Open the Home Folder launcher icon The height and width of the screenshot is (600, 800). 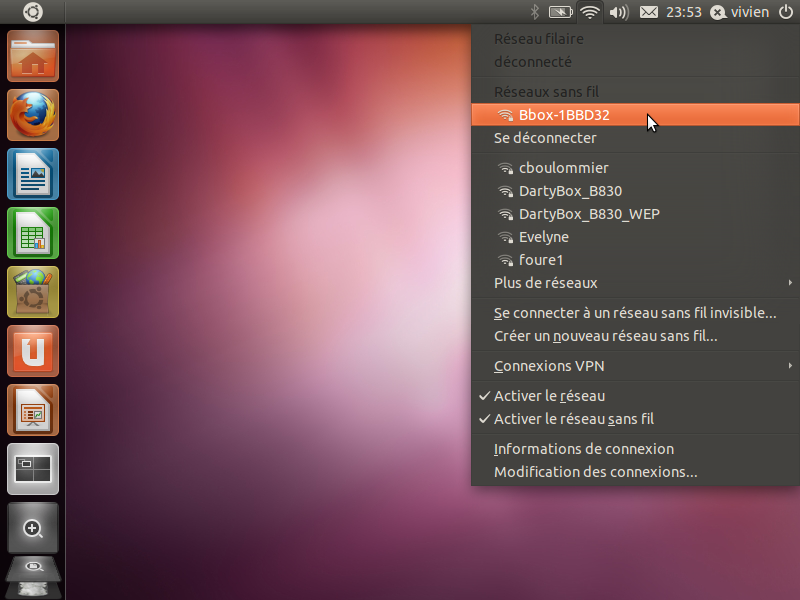click(x=33, y=56)
